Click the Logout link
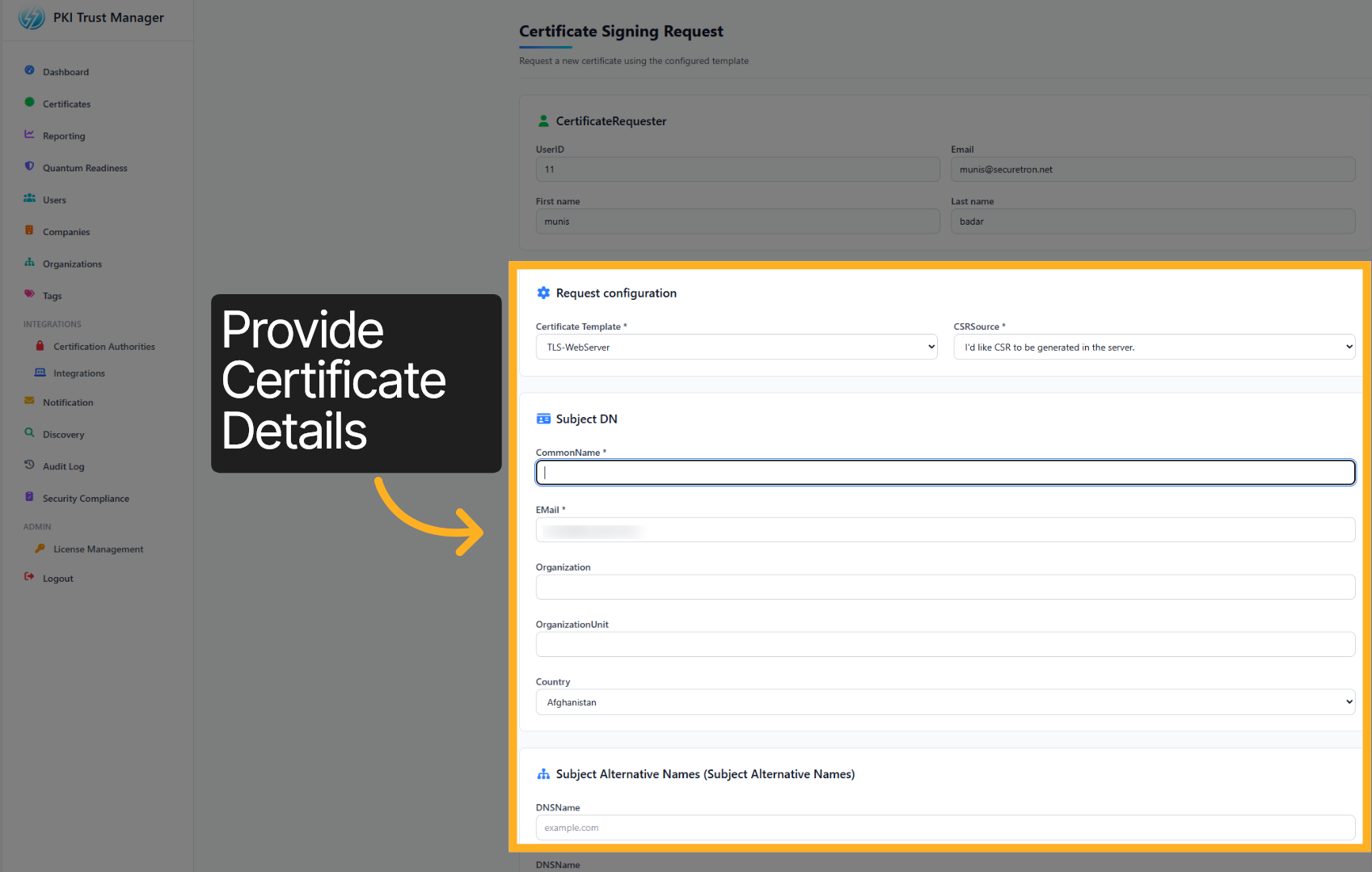1372x872 pixels. (57, 579)
